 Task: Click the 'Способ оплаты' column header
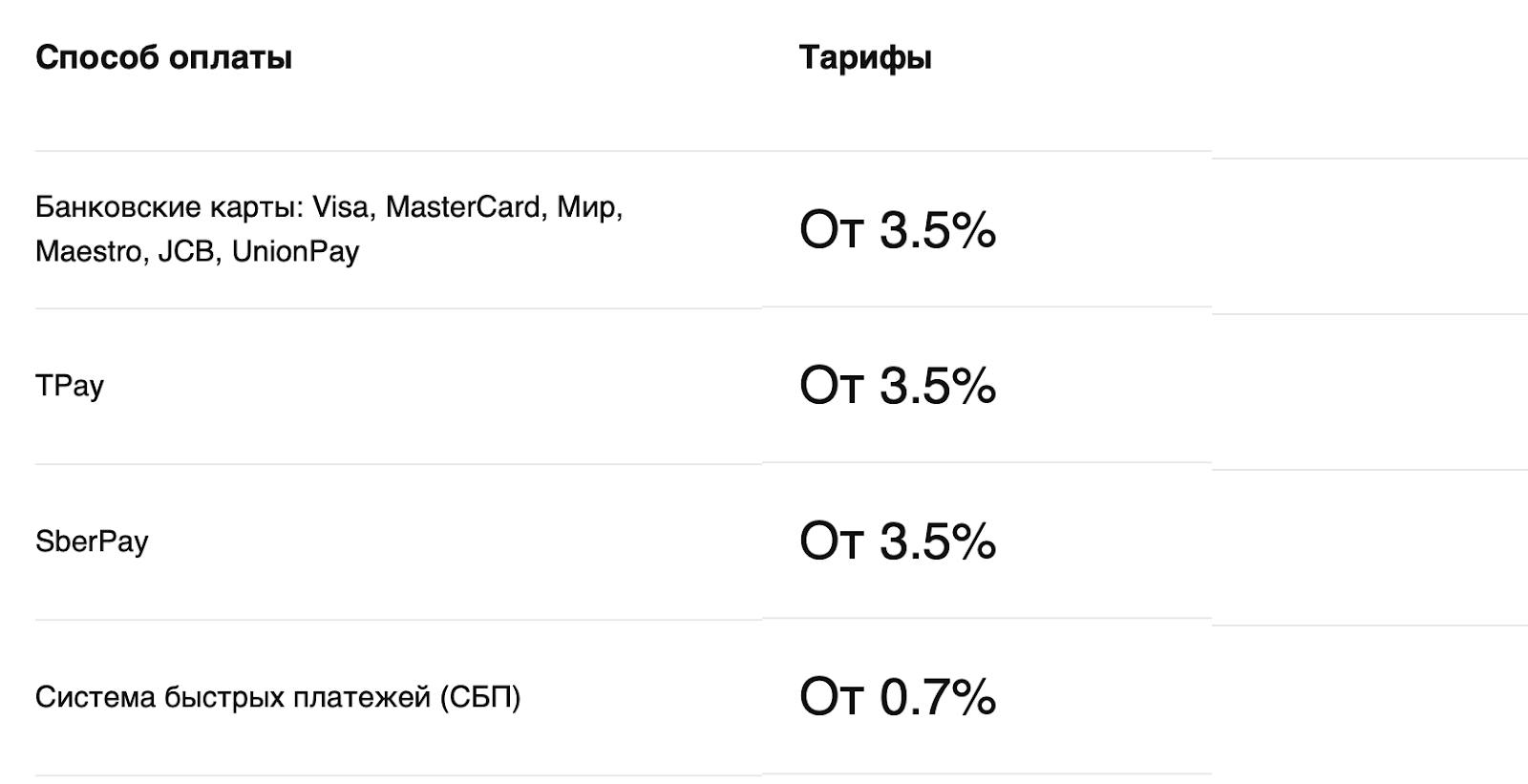(163, 58)
